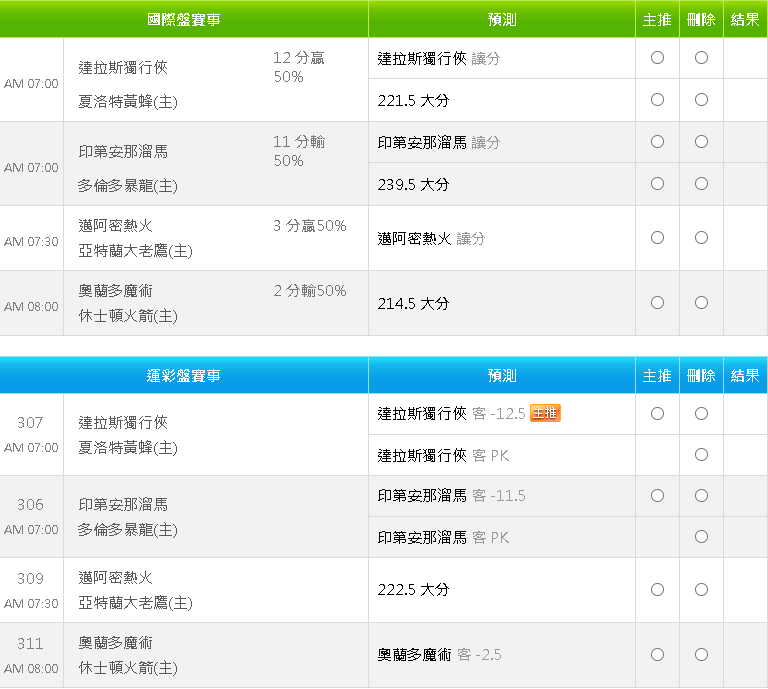This screenshot has width=768, height=689.
Task: Click prediction text 印第安那溜馬 客 -11.5
Action: (x=451, y=496)
